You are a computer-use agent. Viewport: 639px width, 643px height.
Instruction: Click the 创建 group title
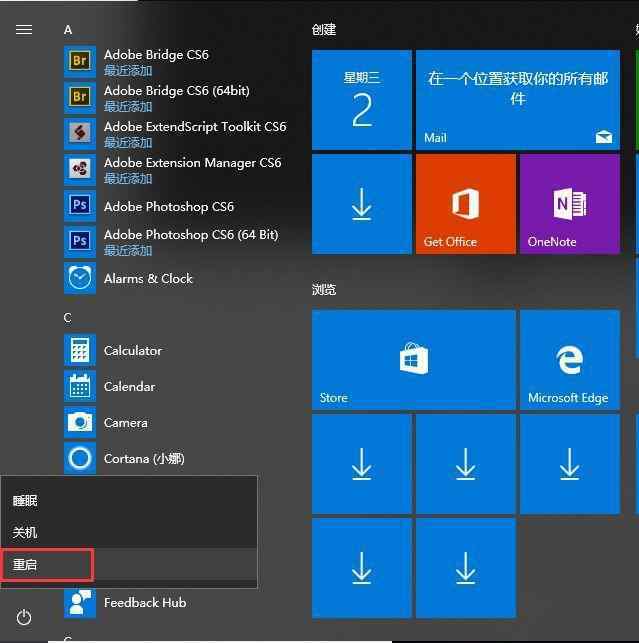click(x=324, y=30)
